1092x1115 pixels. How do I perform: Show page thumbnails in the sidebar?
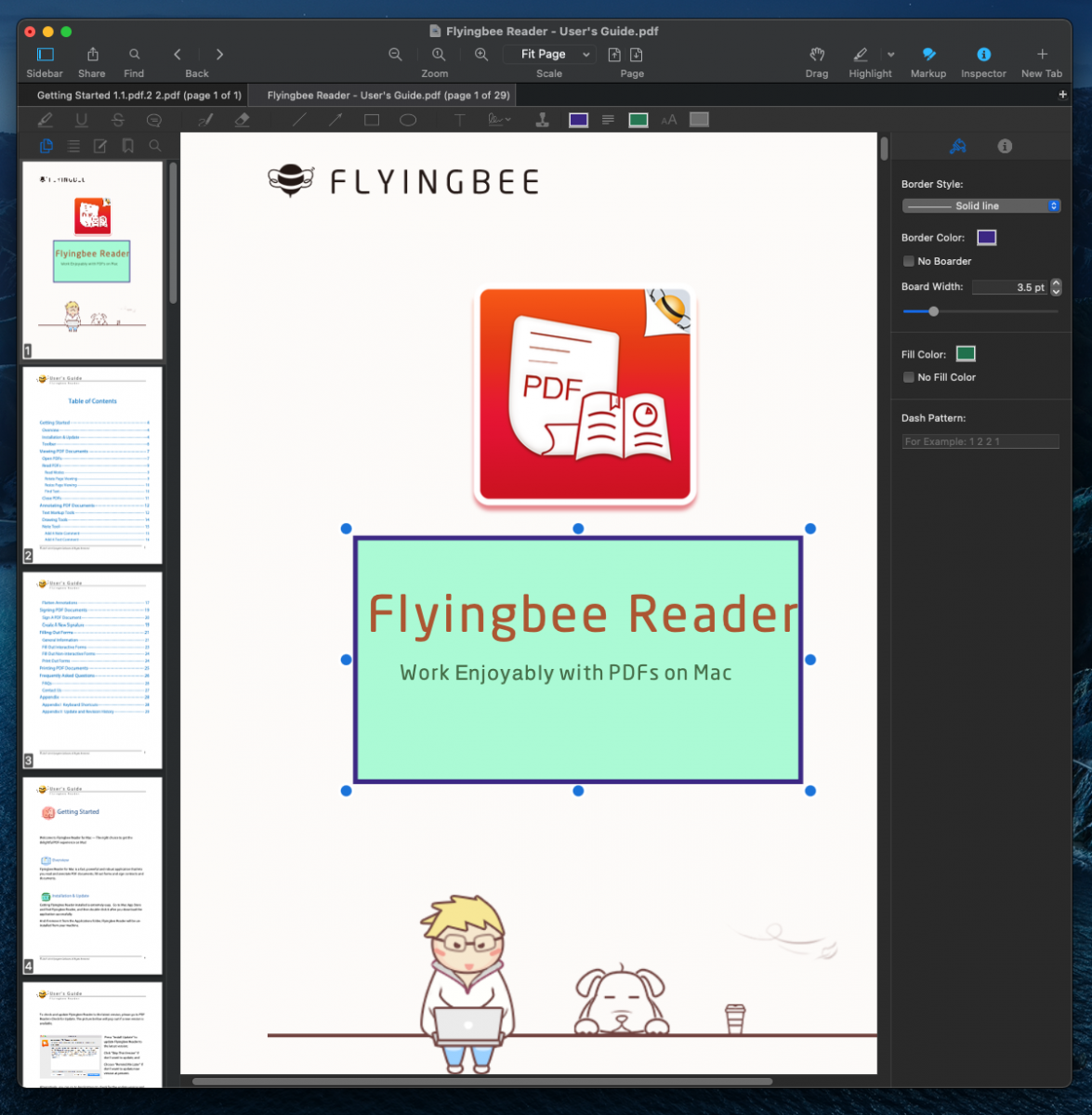[46, 146]
